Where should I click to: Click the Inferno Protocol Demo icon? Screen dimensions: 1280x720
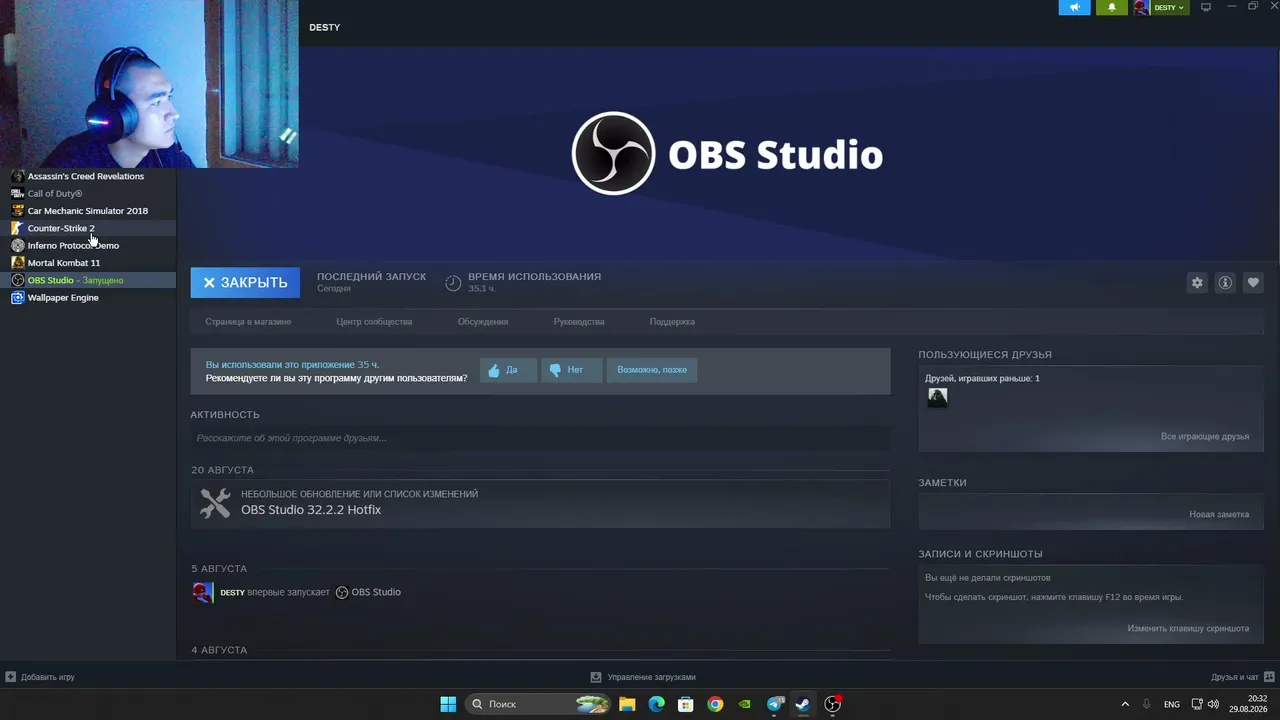(x=18, y=246)
